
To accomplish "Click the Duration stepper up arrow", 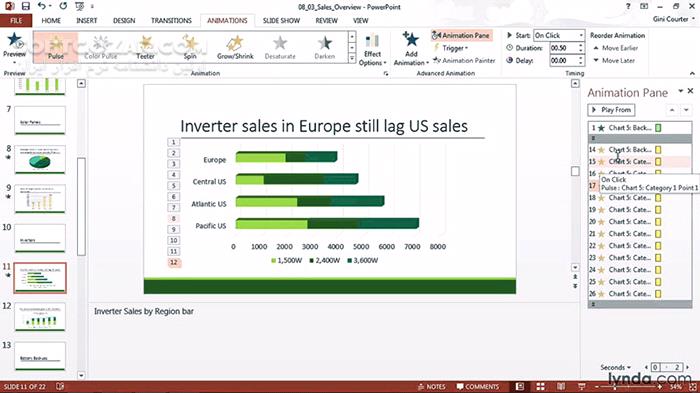I will 581,45.
